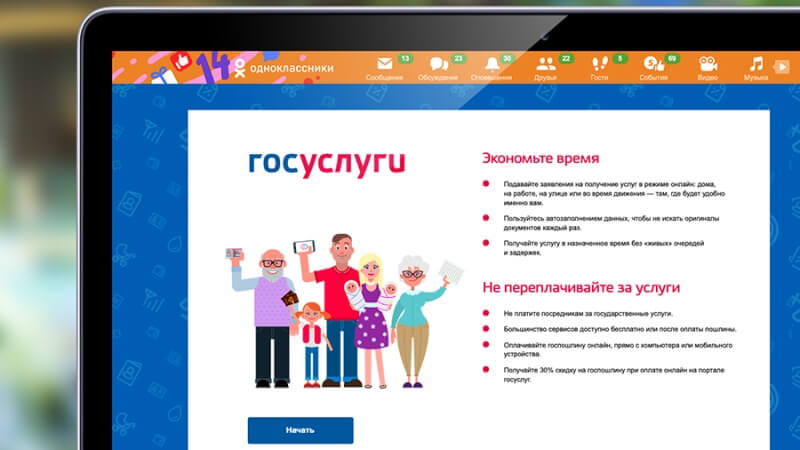Click the Друзья label text

coord(545,78)
